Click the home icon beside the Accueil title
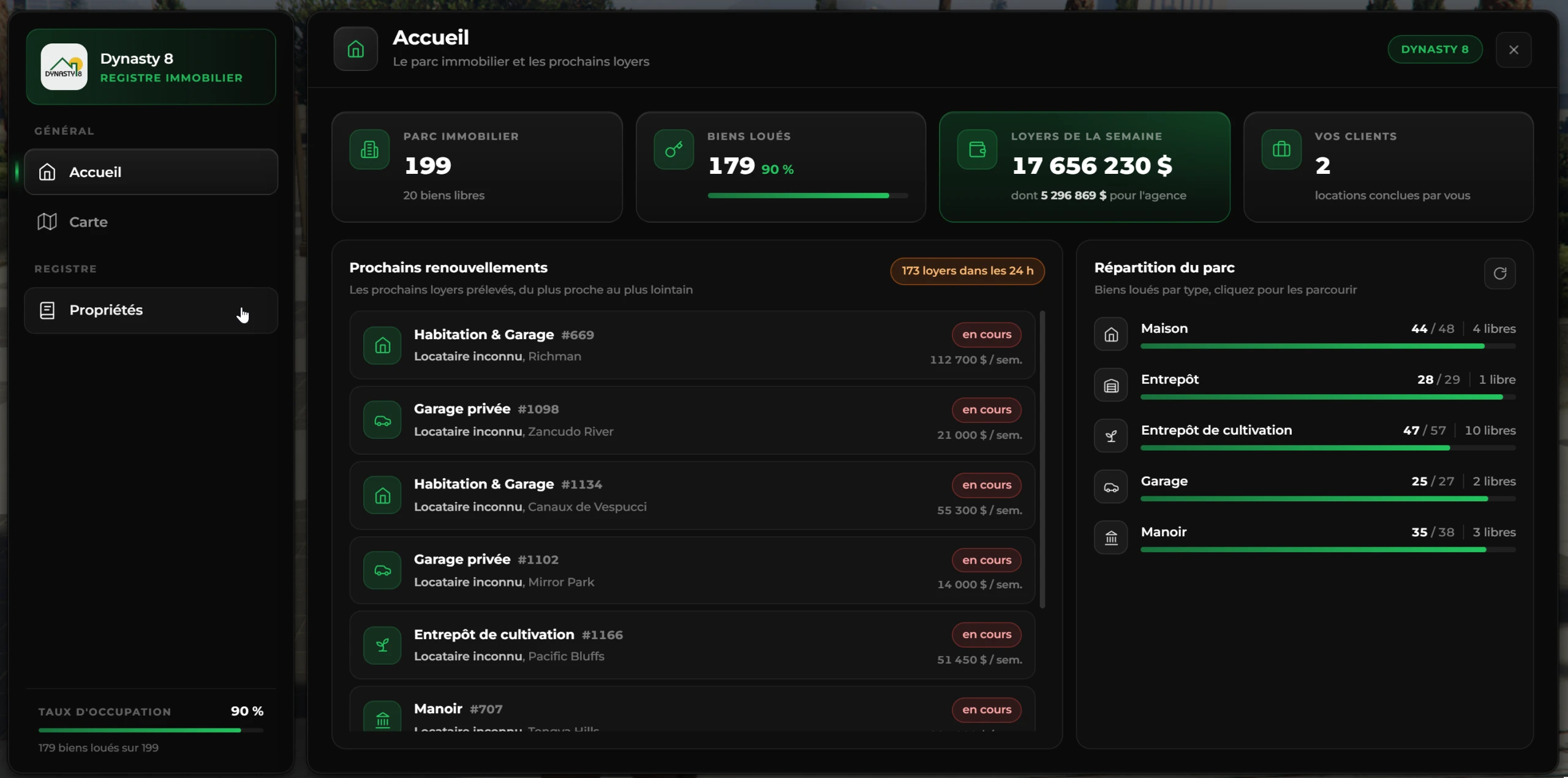 pyautogui.click(x=356, y=49)
